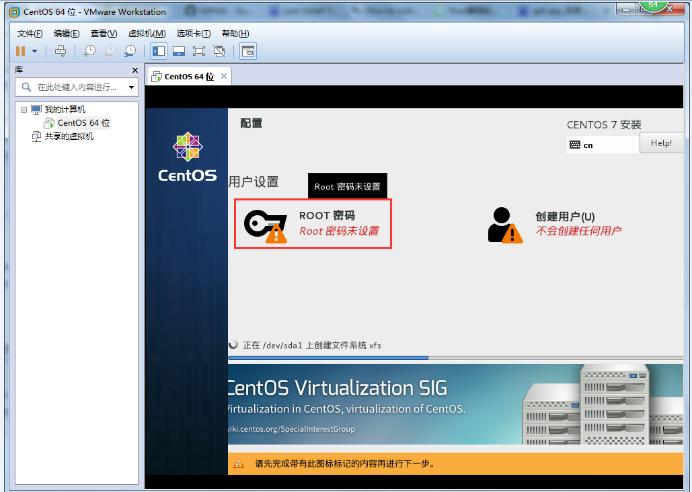Select 共享的虚拟机 in the library tree
Image resolution: width=692 pixels, height=492 pixels.
tap(69, 136)
